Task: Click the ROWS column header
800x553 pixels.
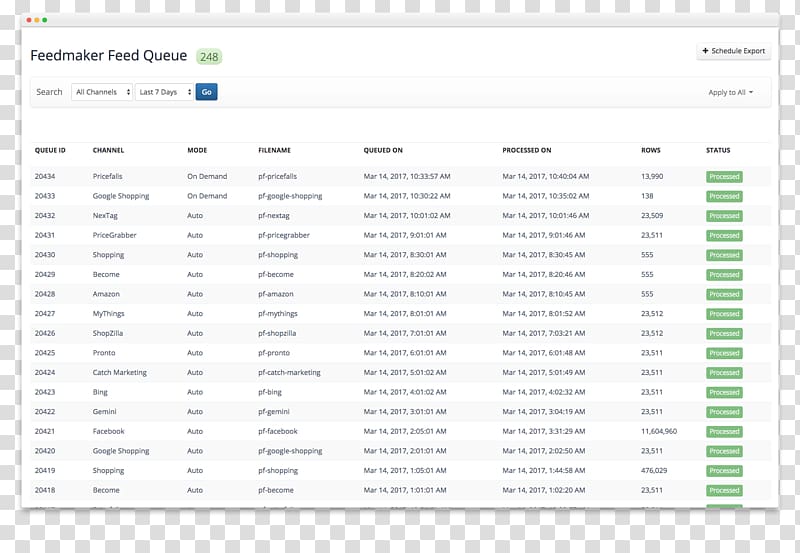Action: point(651,150)
